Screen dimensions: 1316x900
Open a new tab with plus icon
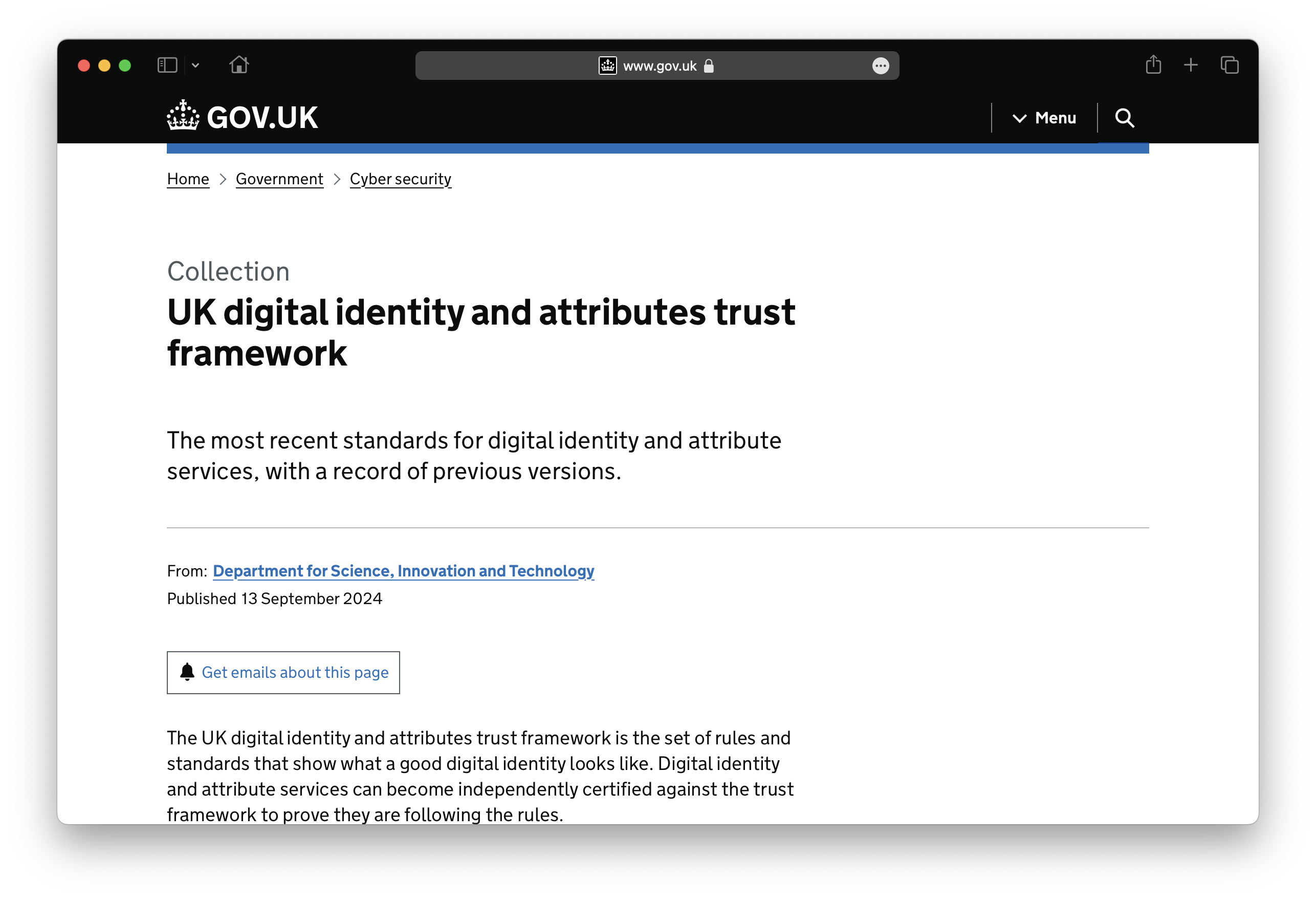coord(1190,65)
